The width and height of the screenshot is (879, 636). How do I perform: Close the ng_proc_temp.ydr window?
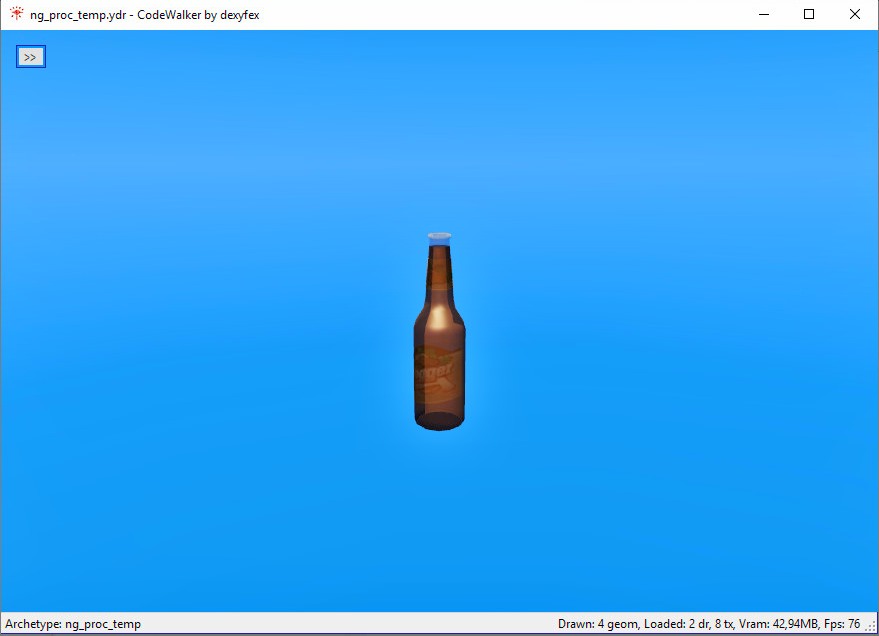[854, 14]
